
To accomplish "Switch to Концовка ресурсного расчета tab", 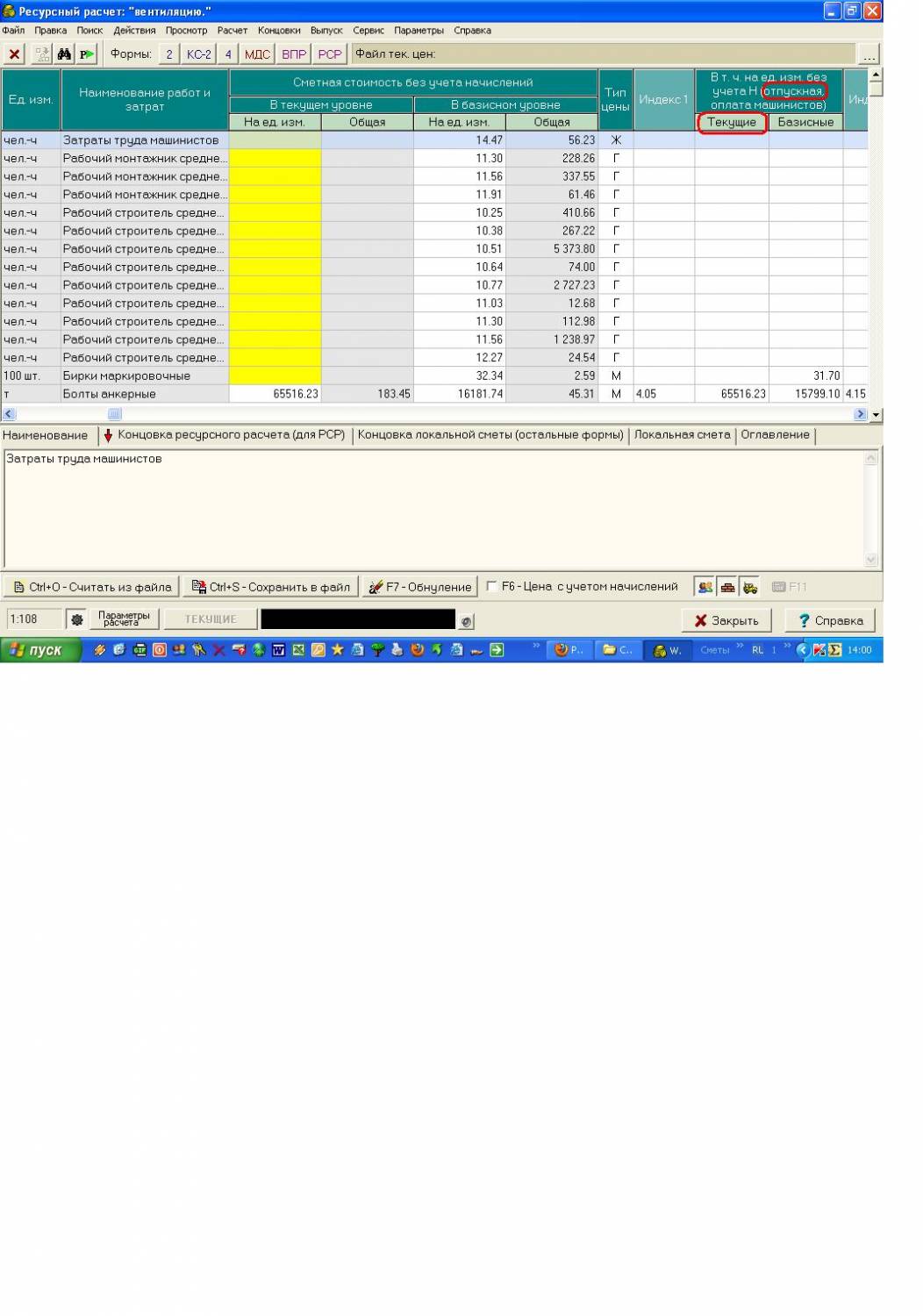I will point(224,435).
